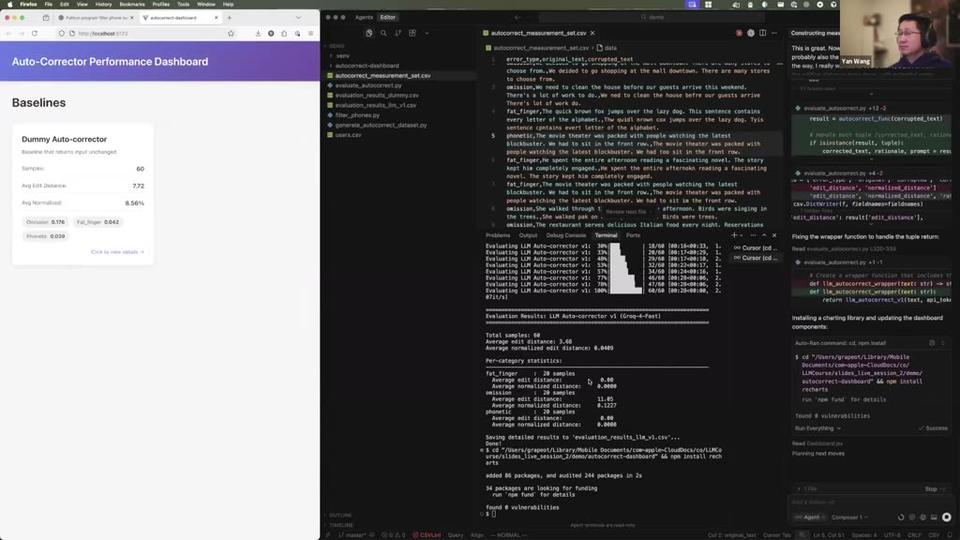Screen dimensions: 960x540
Task: Open the macOS Apple menu
Action: coord(9,4)
